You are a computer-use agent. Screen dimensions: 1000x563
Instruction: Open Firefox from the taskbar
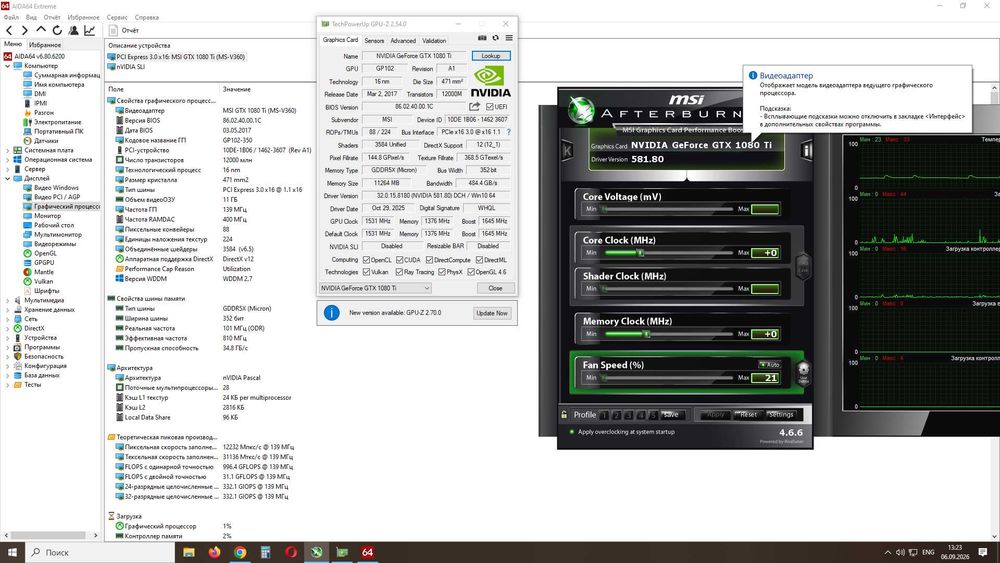[214, 552]
